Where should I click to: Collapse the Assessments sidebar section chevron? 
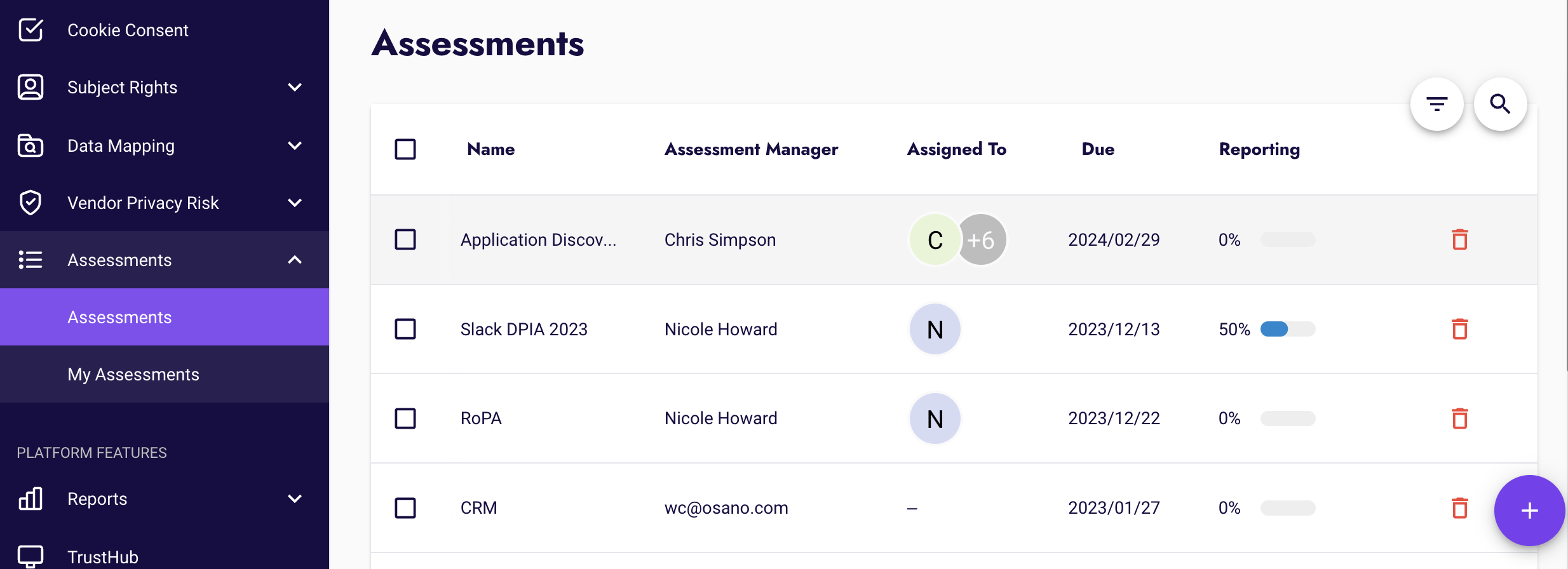click(295, 260)
